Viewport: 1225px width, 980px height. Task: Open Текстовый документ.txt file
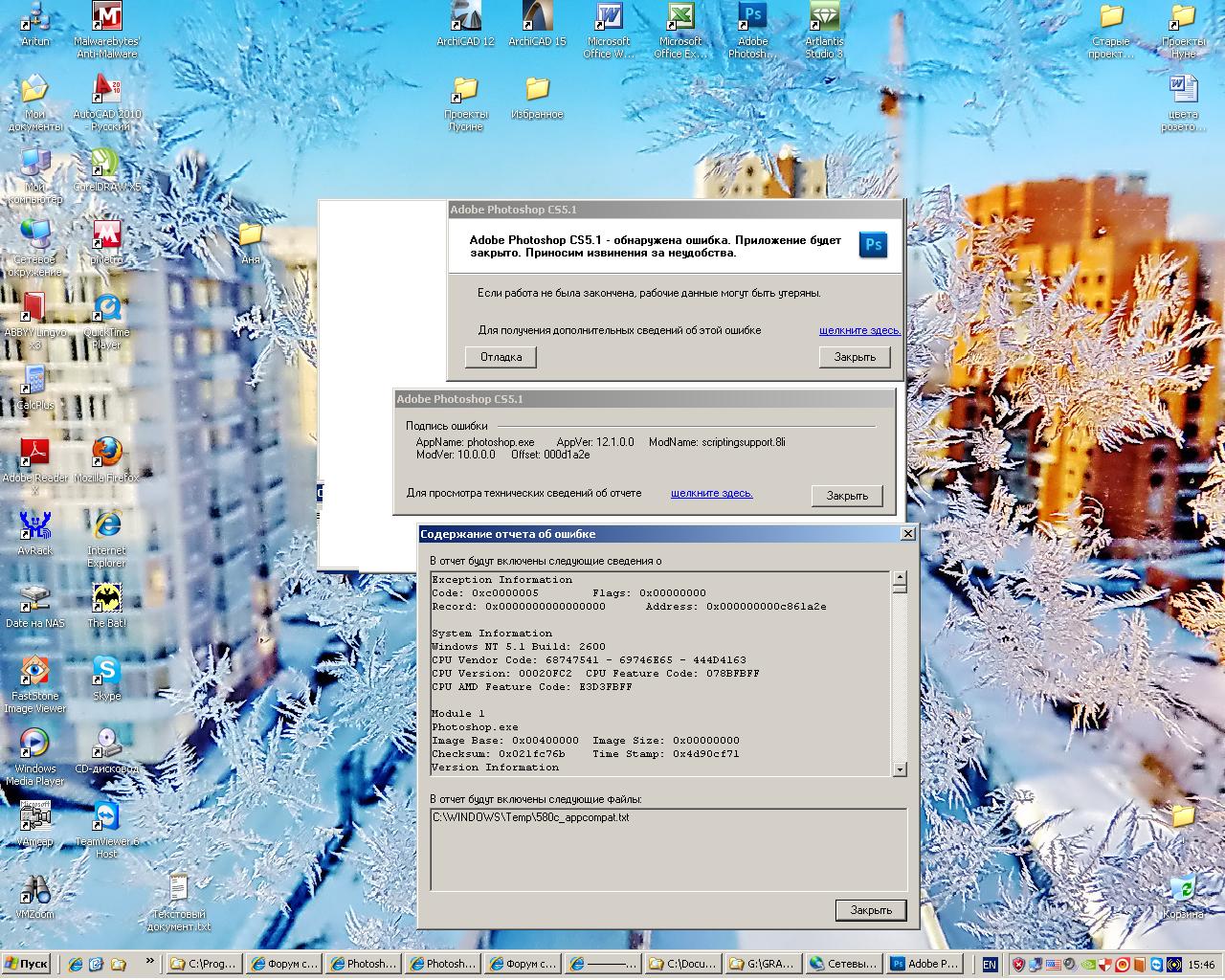[x=178, y=902]
